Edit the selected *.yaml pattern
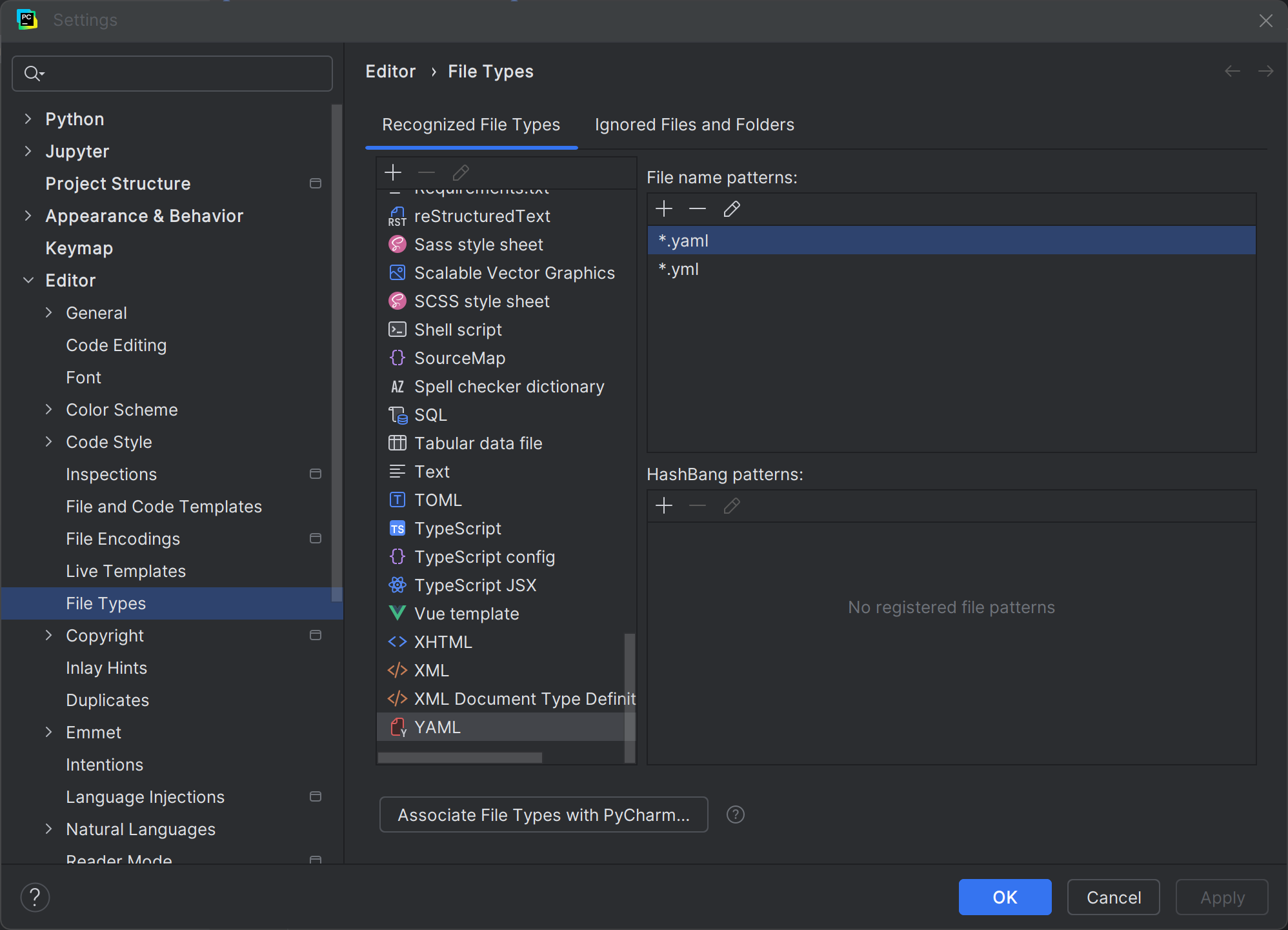Image resolution: width=1288 pixels, height=930 pixels. (732, 209)
